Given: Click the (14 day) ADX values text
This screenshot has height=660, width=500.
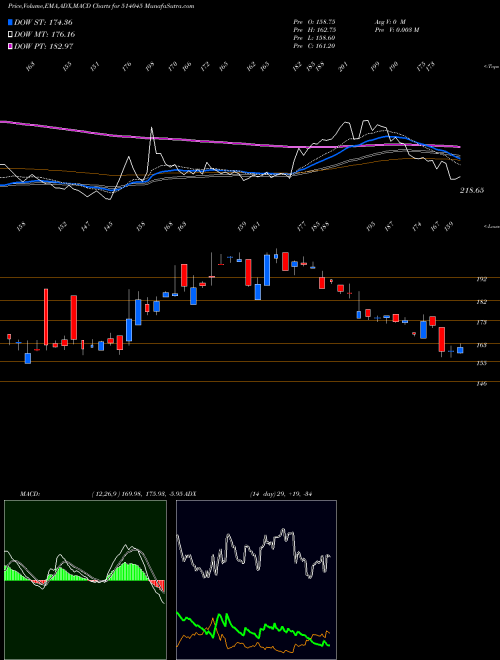Looking at the screenshot, I should (280, 493).
